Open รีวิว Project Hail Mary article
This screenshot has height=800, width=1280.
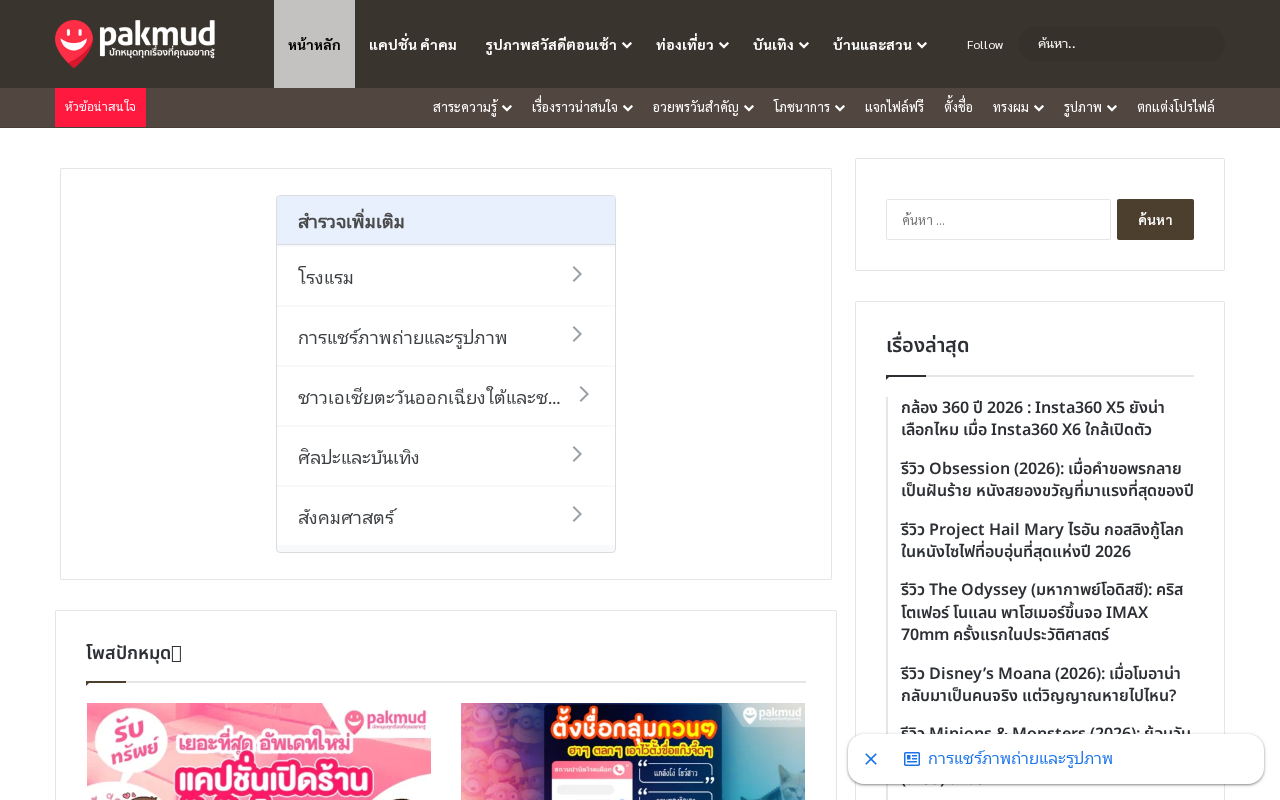click(1042, 540)
